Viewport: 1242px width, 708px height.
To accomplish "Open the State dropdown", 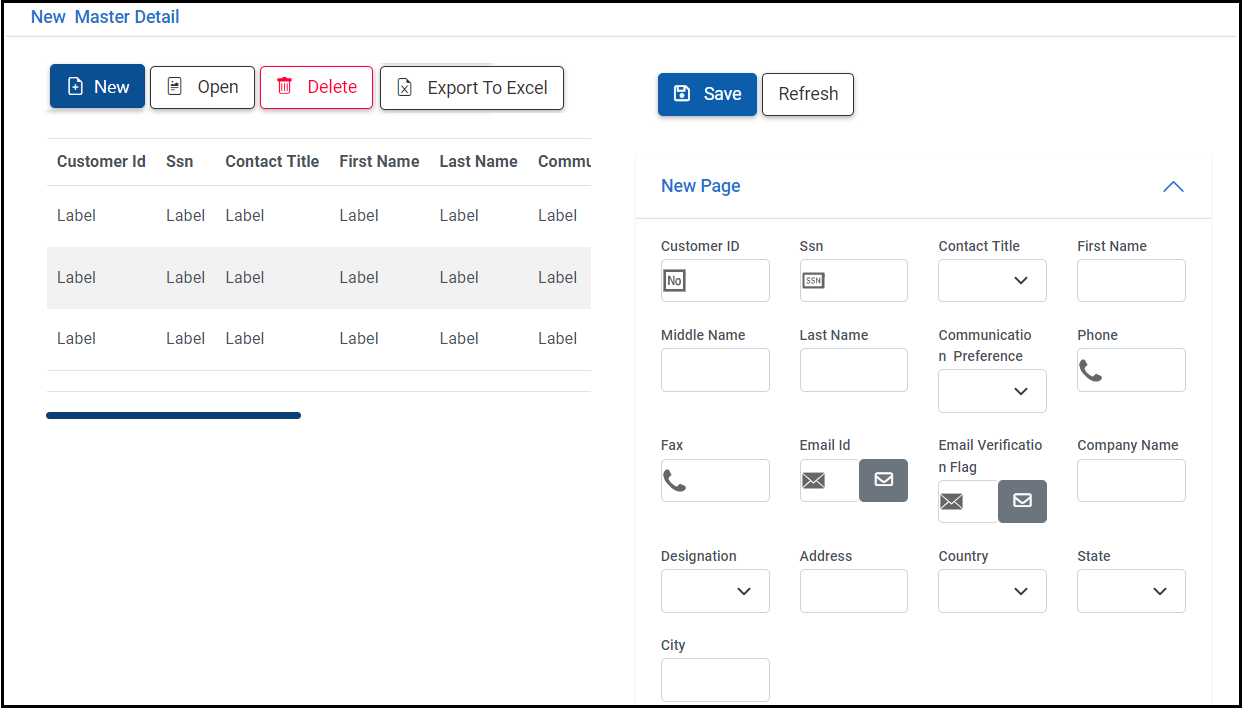I will coord(1131,591).
